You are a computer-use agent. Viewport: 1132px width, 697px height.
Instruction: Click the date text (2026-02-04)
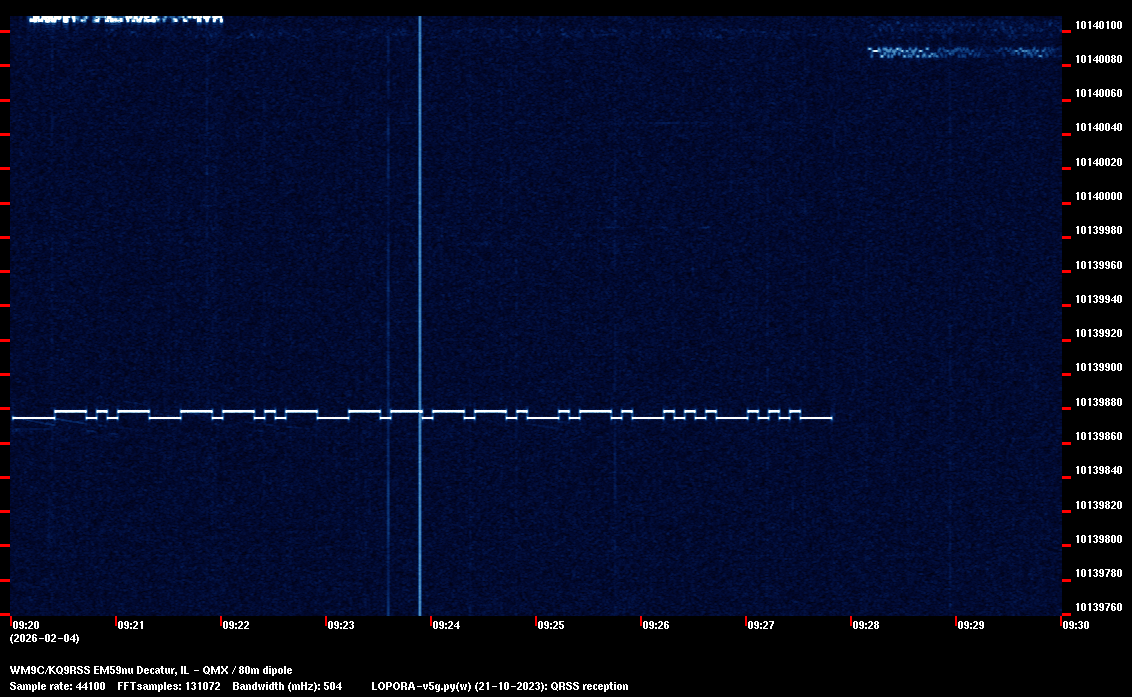tap(44, 638)
